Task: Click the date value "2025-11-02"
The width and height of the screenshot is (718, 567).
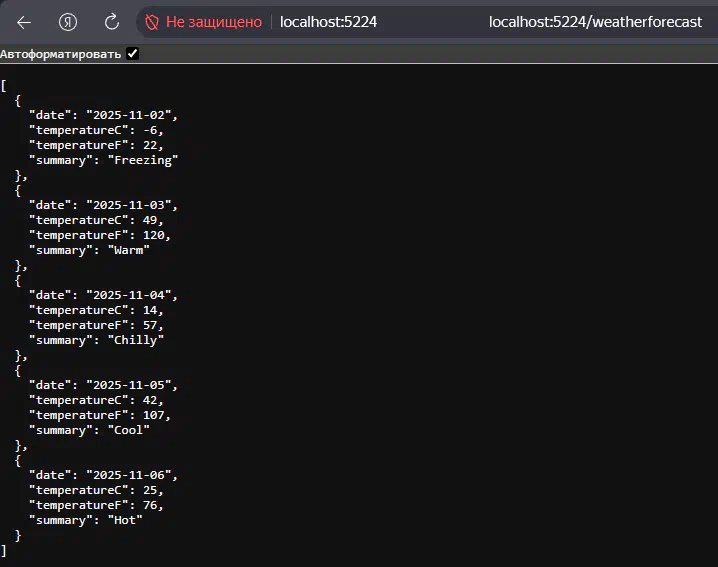Action: pyautogui.click(x=131, y=115)
